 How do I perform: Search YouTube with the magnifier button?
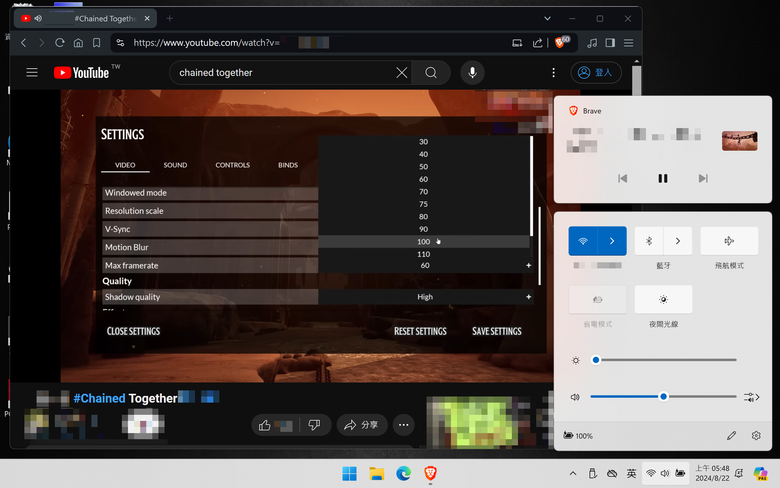431,73
